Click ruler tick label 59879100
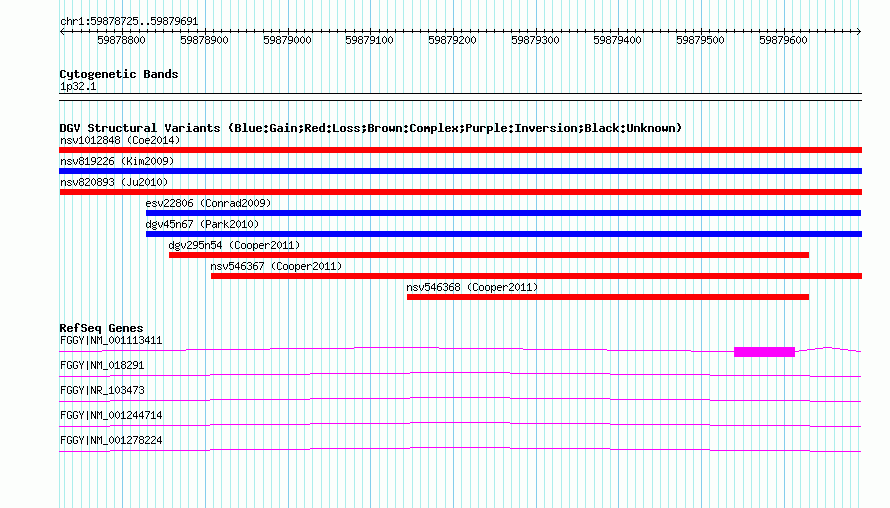Viewport: 890px width, 508px height. (369, 40)
